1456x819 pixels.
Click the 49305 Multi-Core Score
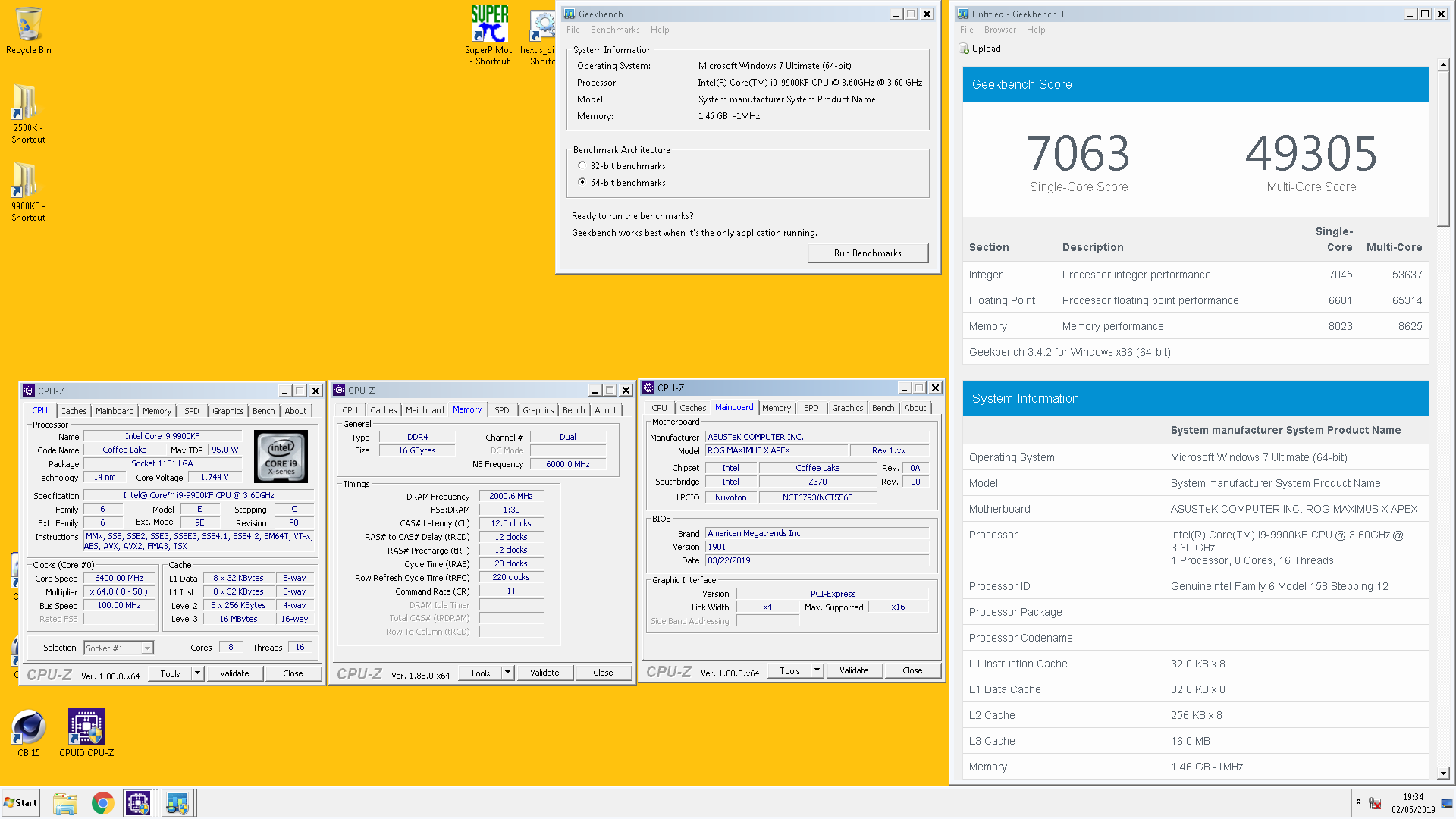coord(1311,154)
